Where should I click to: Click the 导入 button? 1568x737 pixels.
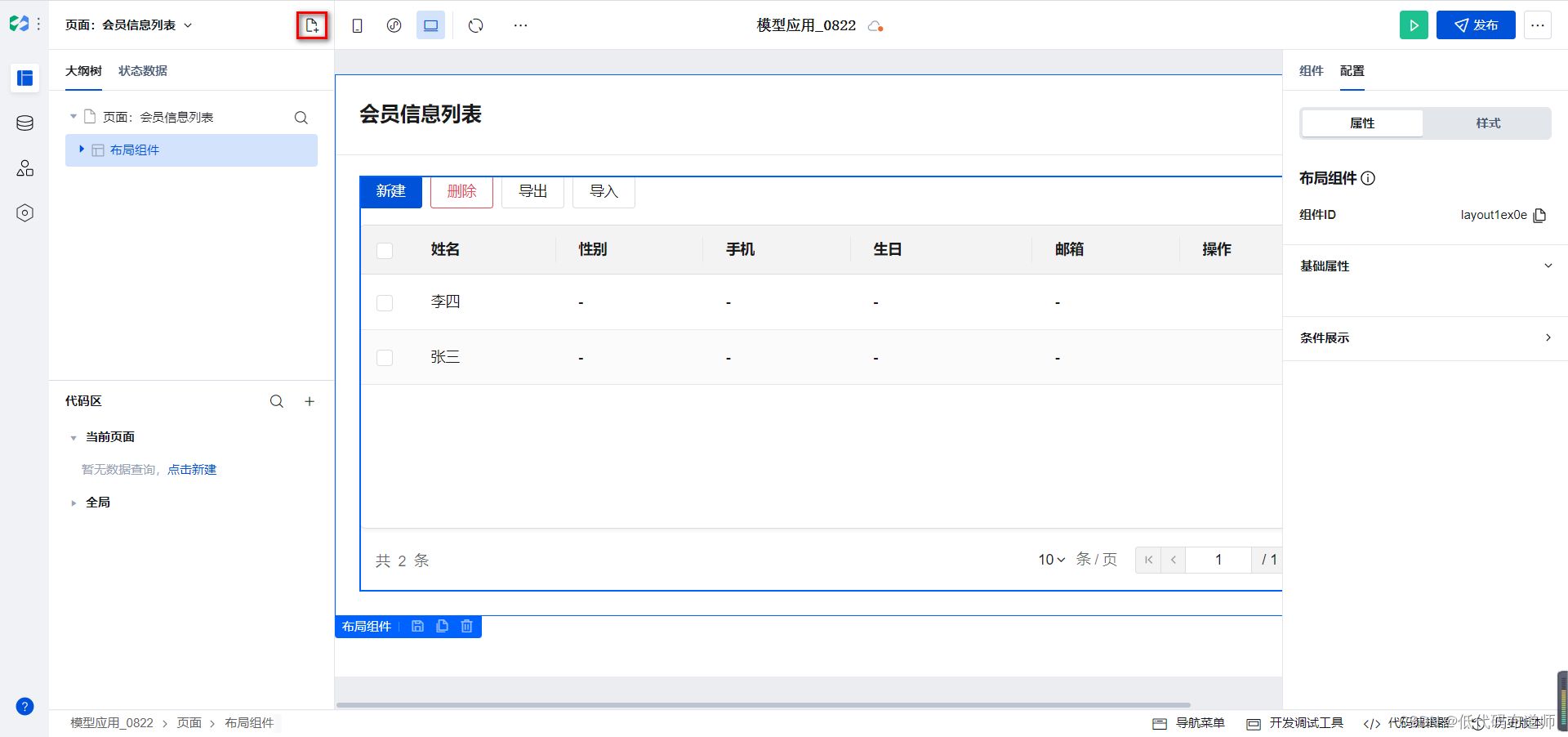604,191
